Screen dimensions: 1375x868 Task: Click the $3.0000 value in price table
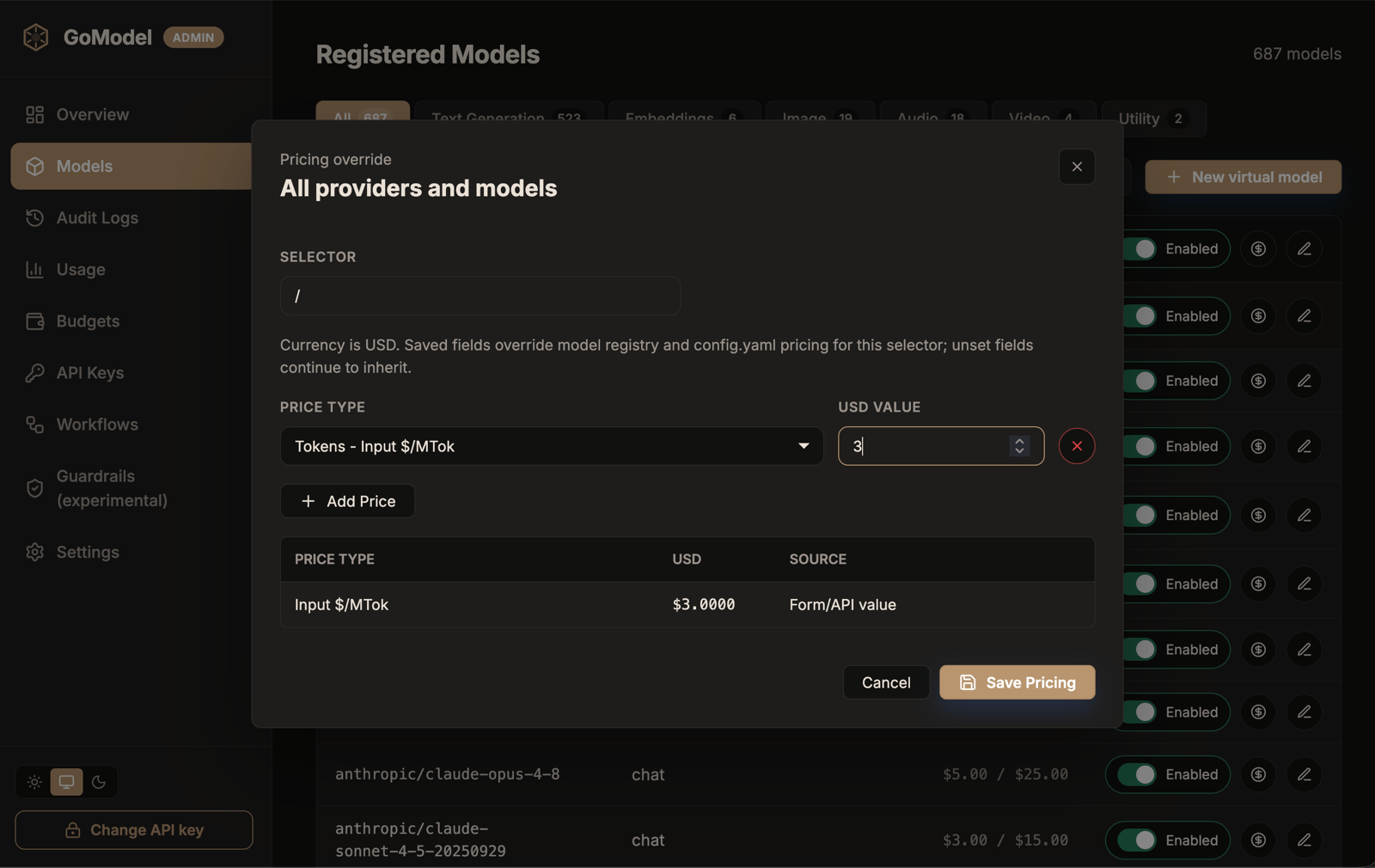click(x=703, y=605)
